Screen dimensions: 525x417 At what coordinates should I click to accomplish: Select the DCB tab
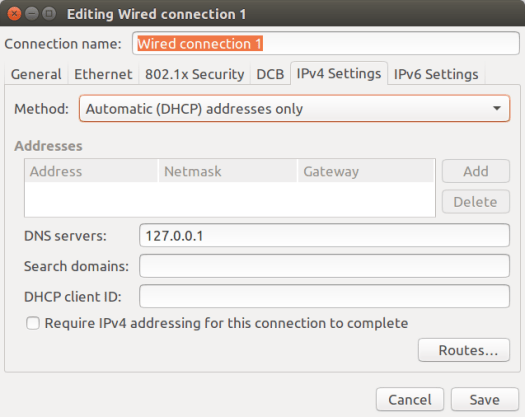tap(270, 74)
